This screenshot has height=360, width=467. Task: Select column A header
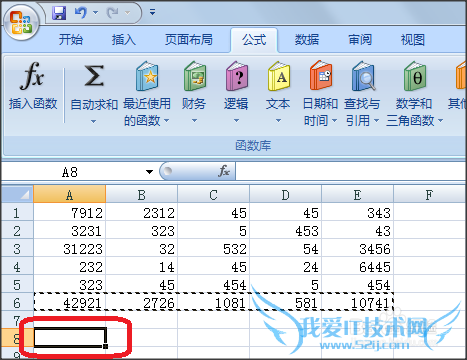click(69, 194)
